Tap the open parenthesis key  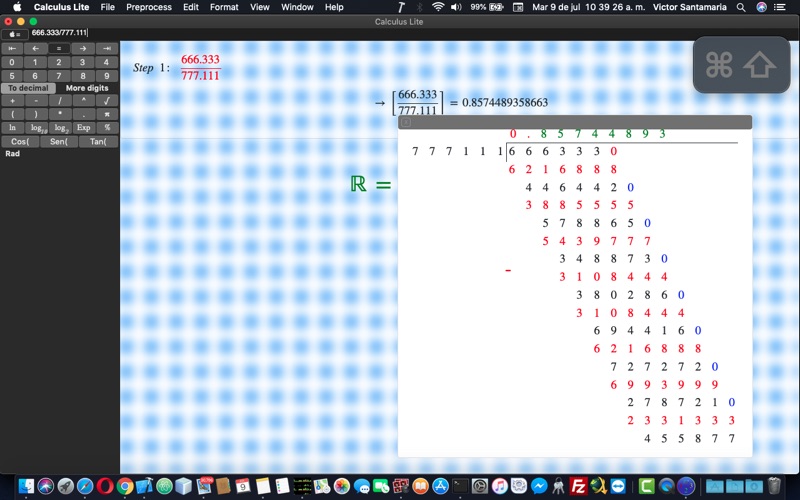(12, 114)
